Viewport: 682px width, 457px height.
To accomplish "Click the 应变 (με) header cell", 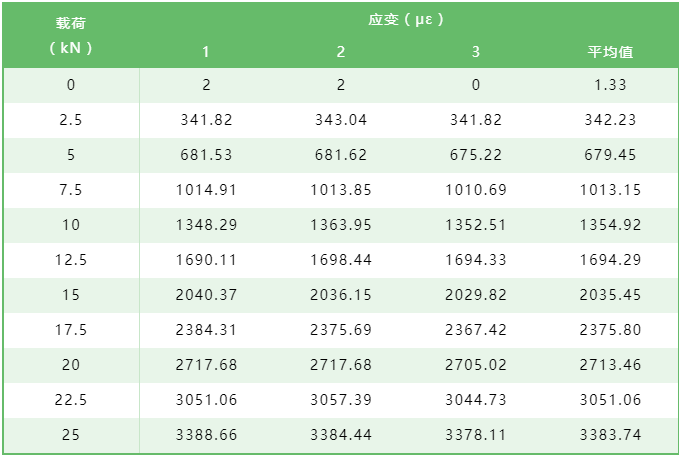I will point(407,19).
